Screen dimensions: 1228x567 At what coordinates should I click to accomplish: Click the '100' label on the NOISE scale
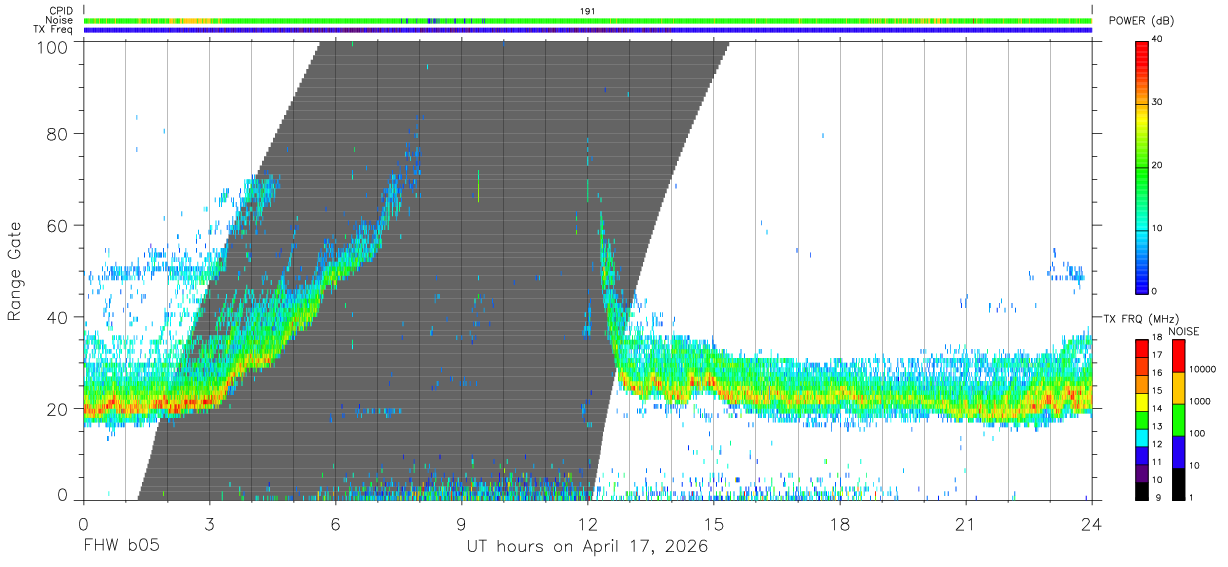click(x=1198, y=434)
